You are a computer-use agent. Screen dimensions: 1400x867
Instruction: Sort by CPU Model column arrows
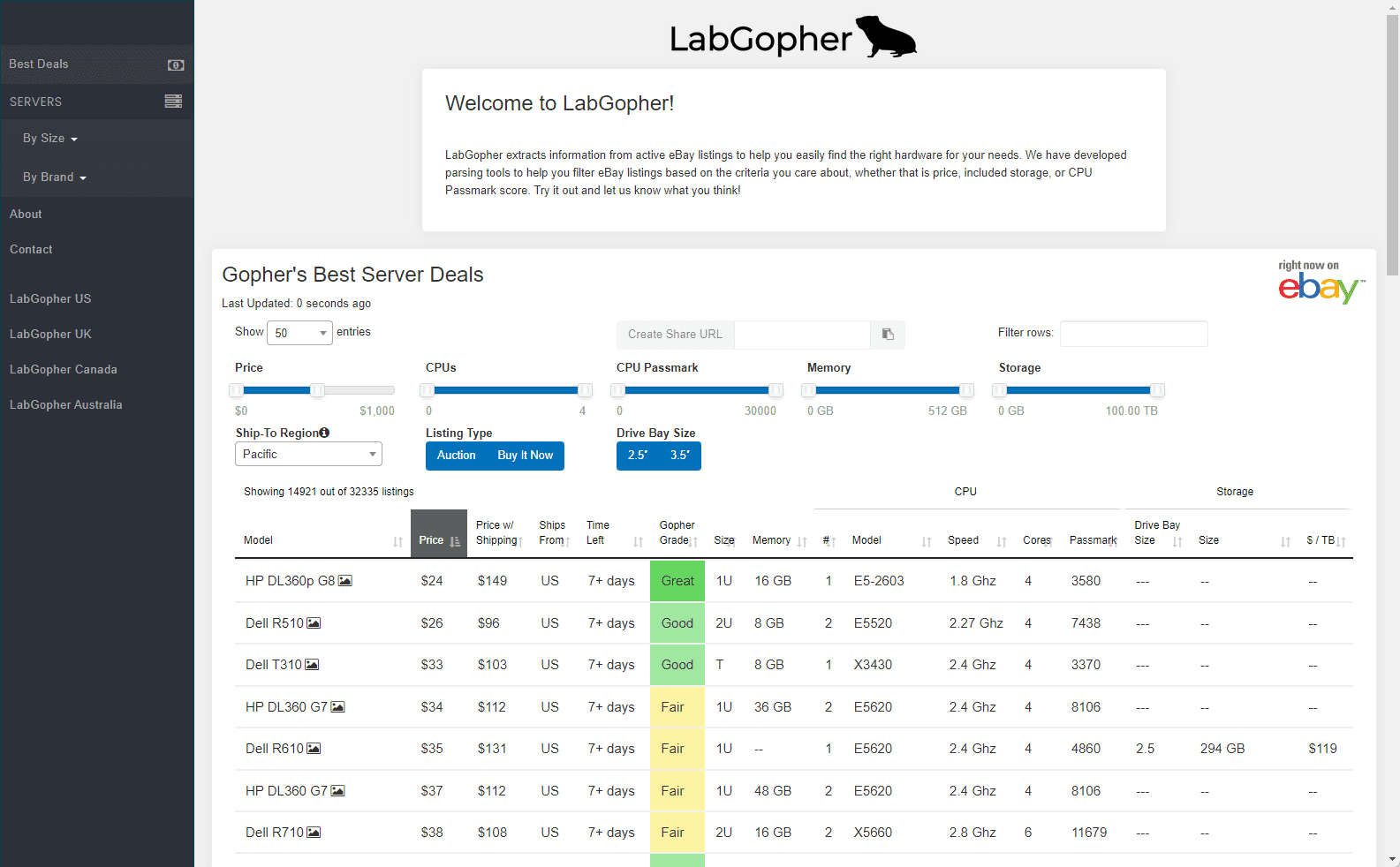pos(927,542)
